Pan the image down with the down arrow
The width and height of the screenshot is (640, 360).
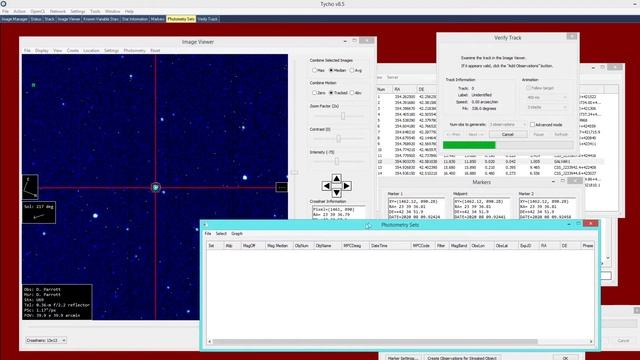coord(336,193)
